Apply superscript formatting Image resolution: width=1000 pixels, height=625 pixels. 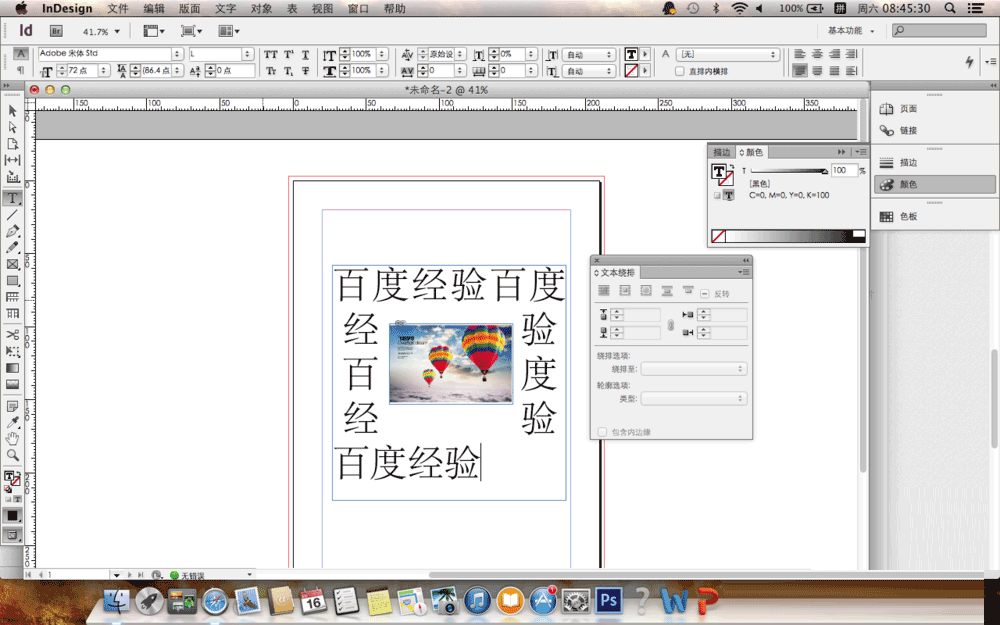(x=288, y=55)
